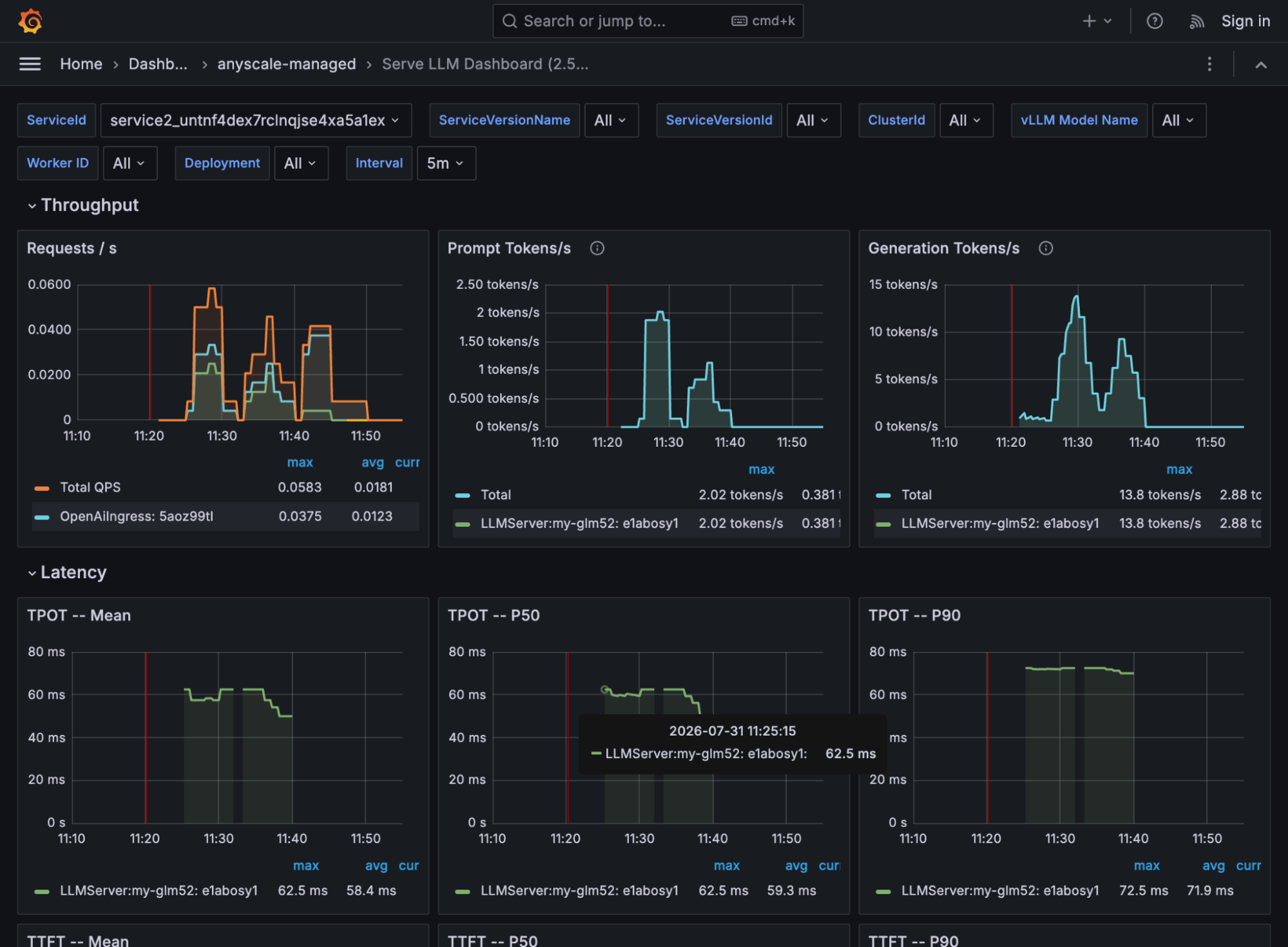Open the plus add-new menu
The height and width of the screenshot is (947, 1288).
(1097, 21)
